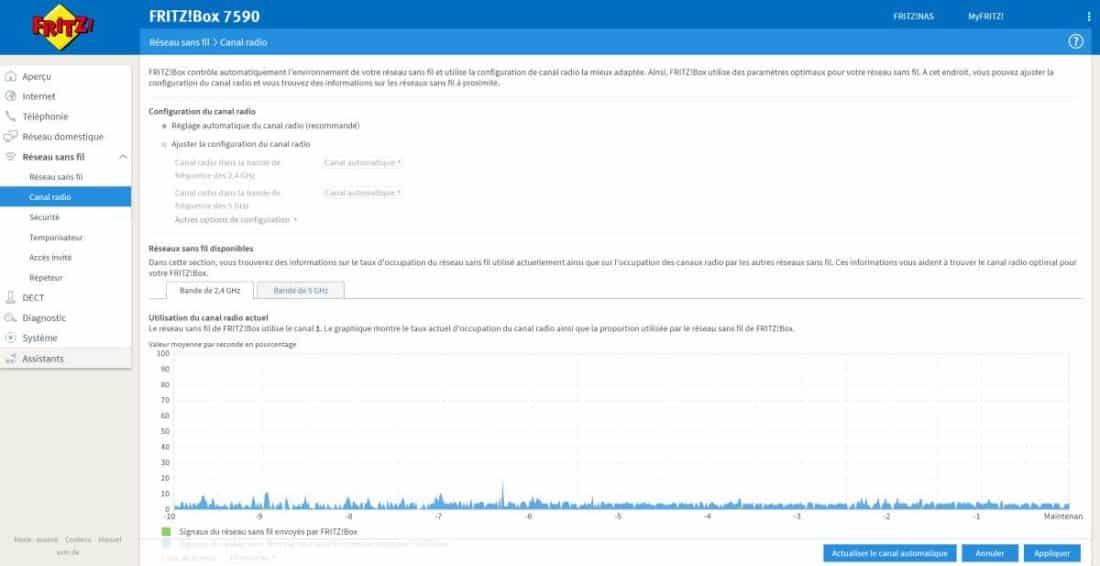
Task: Open the three-dot menu in header
Action: coord(1089,16)
